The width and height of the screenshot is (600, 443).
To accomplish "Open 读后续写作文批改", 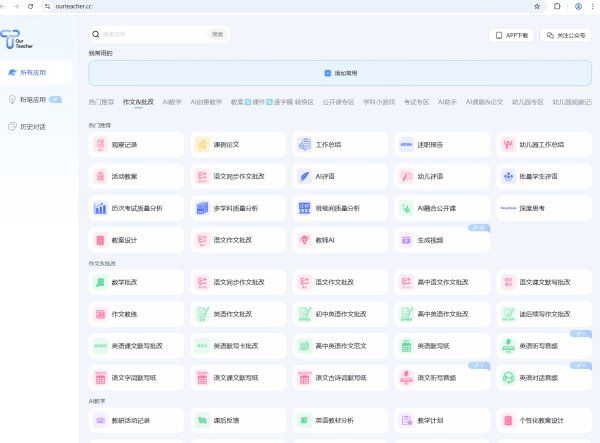I will (x=544, y=314).
